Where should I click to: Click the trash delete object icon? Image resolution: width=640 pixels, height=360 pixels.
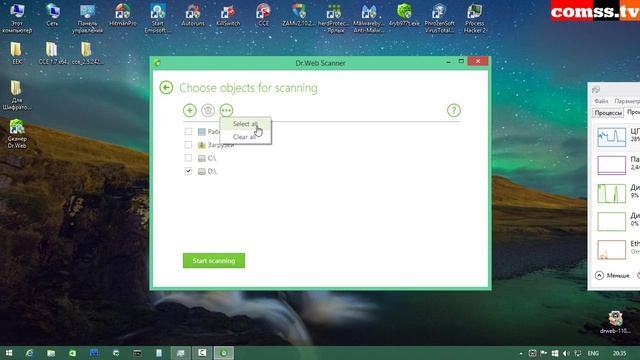click(x=208, y=110)
